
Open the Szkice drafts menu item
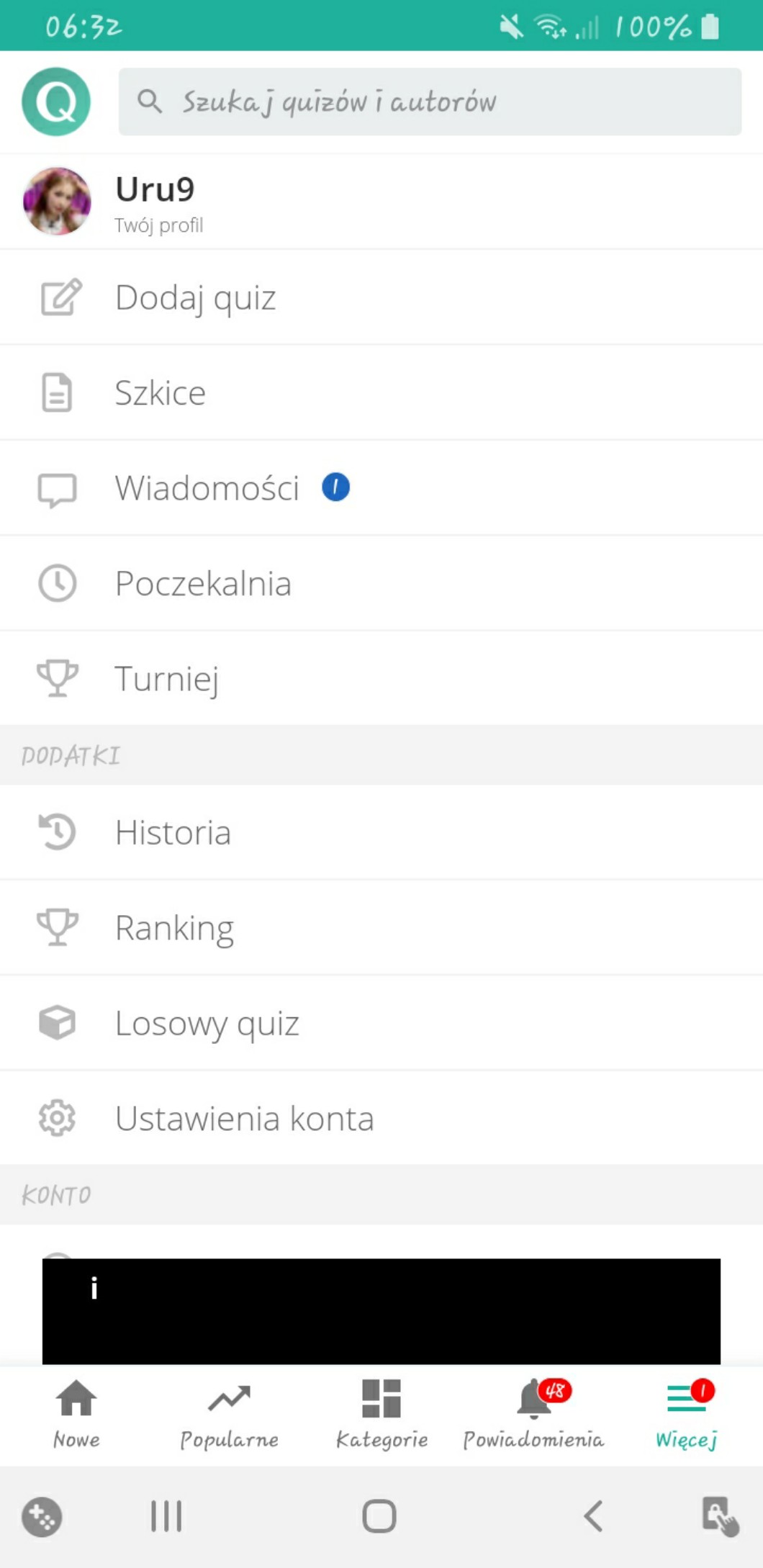(161, 393)
